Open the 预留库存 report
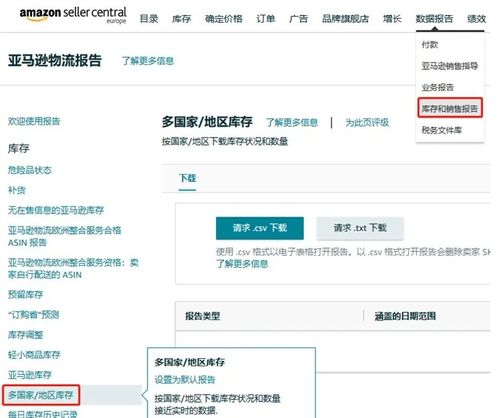 coord(25,295)
